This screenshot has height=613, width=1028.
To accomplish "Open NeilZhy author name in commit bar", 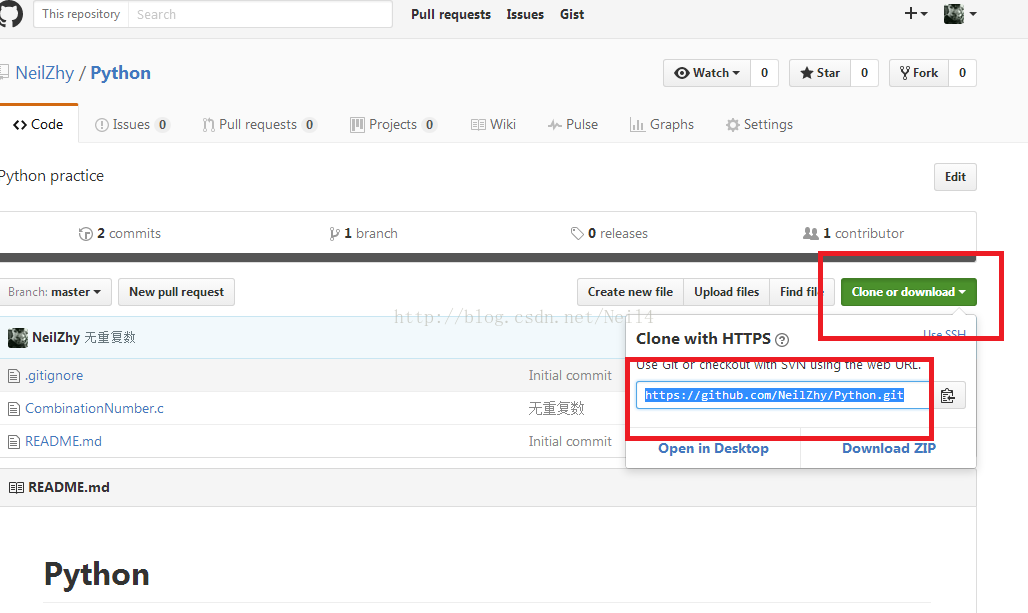I will (56, 338).
